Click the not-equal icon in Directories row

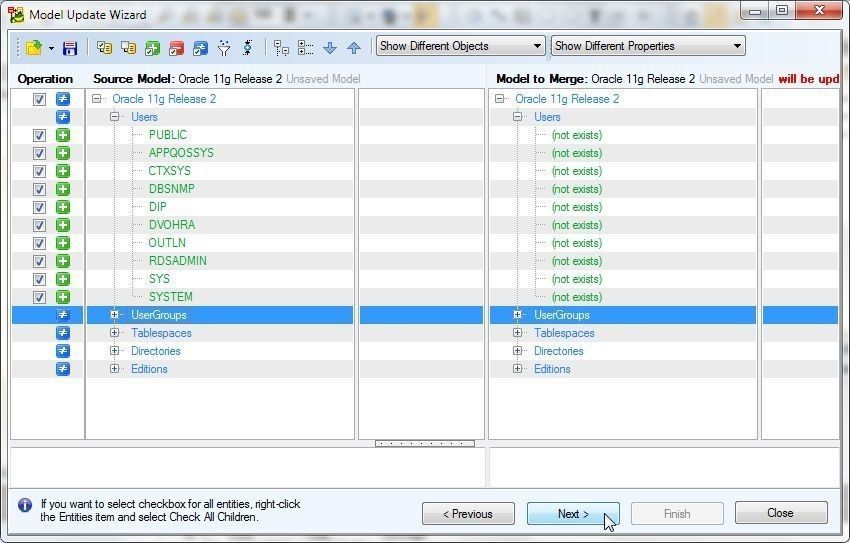pyautogui.click(x=63, y=351)
